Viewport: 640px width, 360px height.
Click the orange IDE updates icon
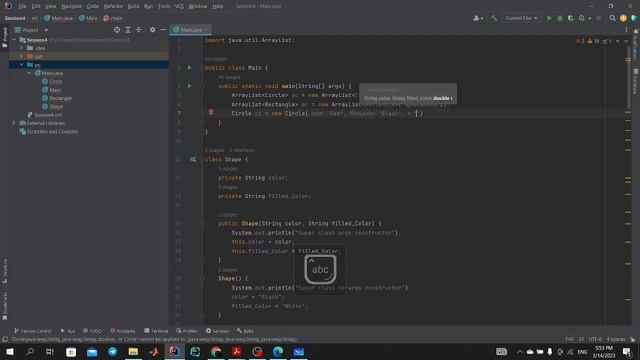pos(623,18)
